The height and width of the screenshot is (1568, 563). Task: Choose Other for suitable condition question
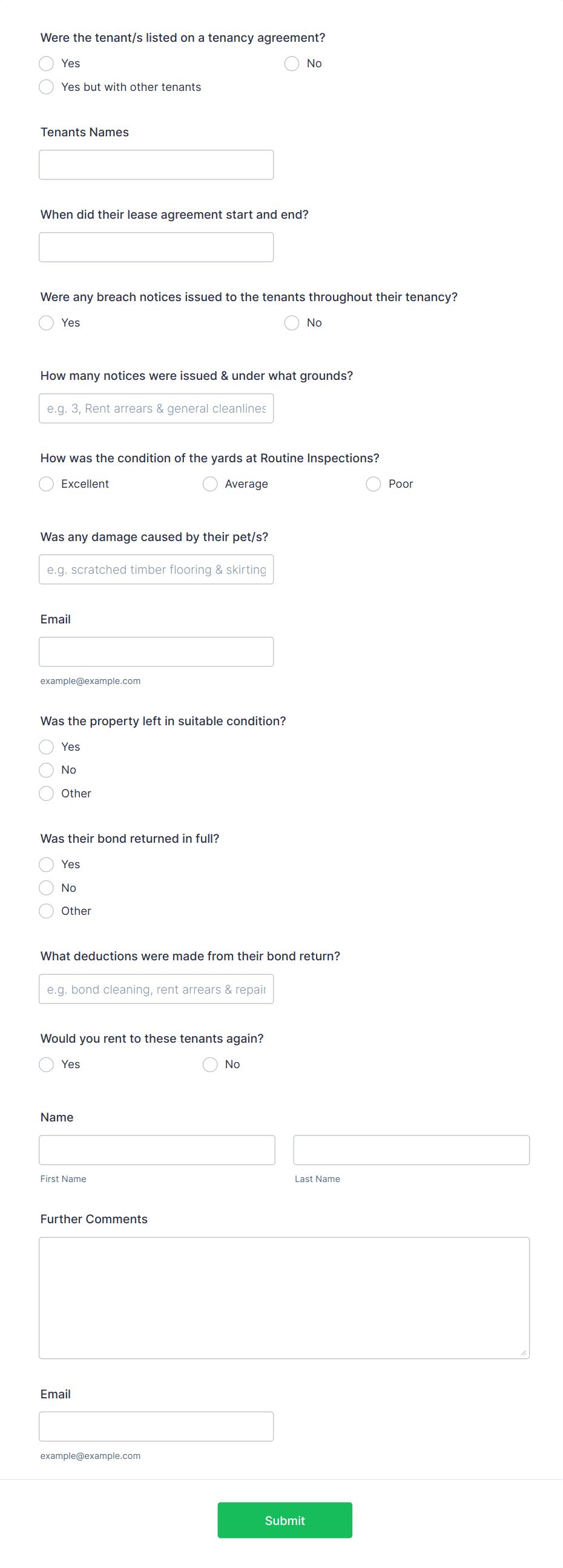(x=46, y=793)
